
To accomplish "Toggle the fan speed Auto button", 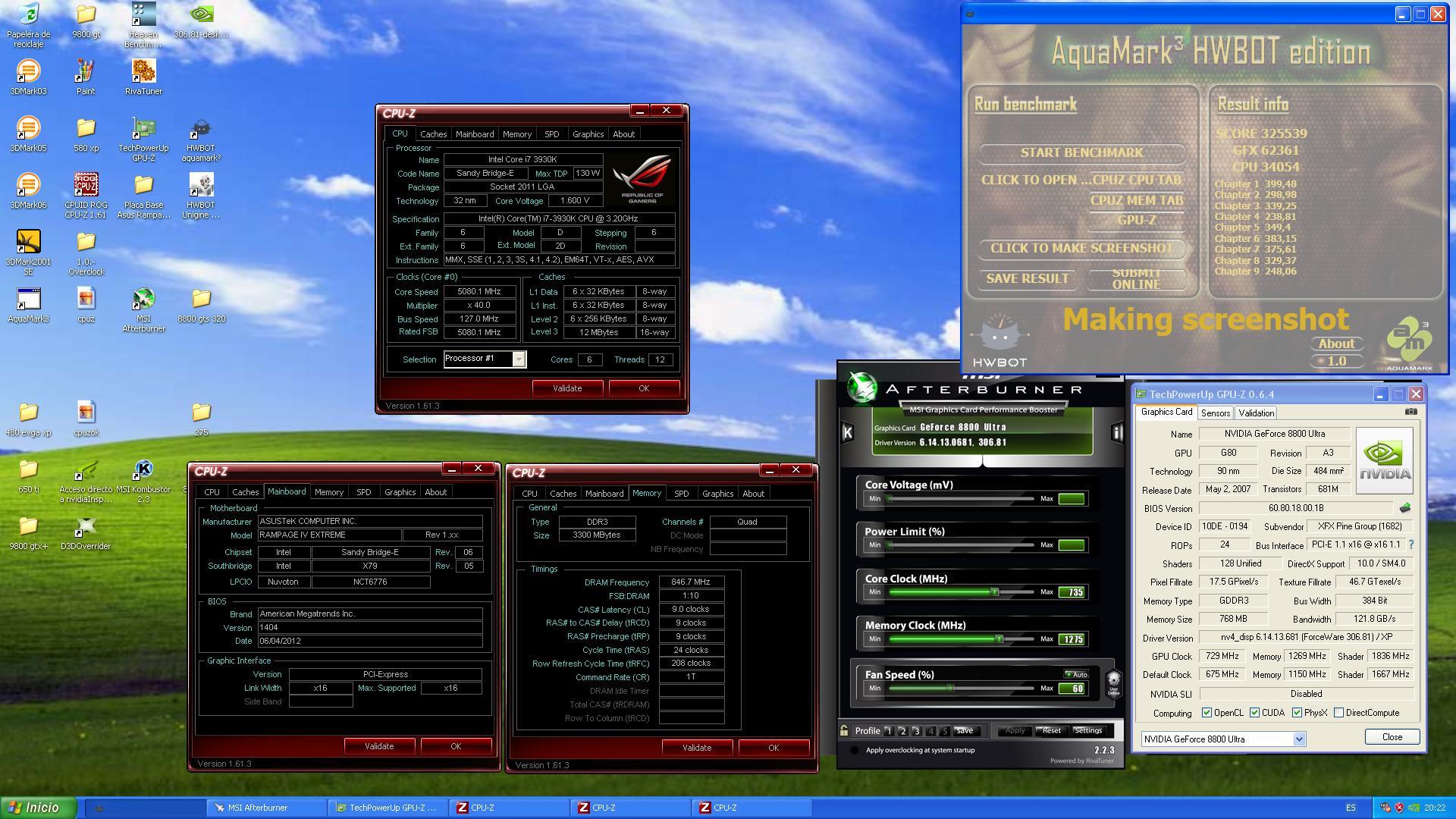I will point(1076,674).
